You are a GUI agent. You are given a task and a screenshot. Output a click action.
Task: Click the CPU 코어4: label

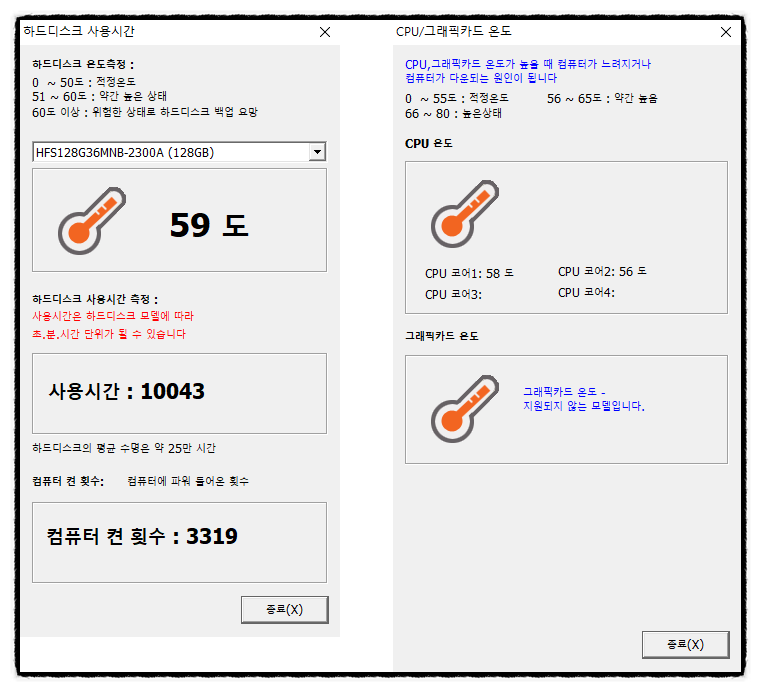(586, 293)
